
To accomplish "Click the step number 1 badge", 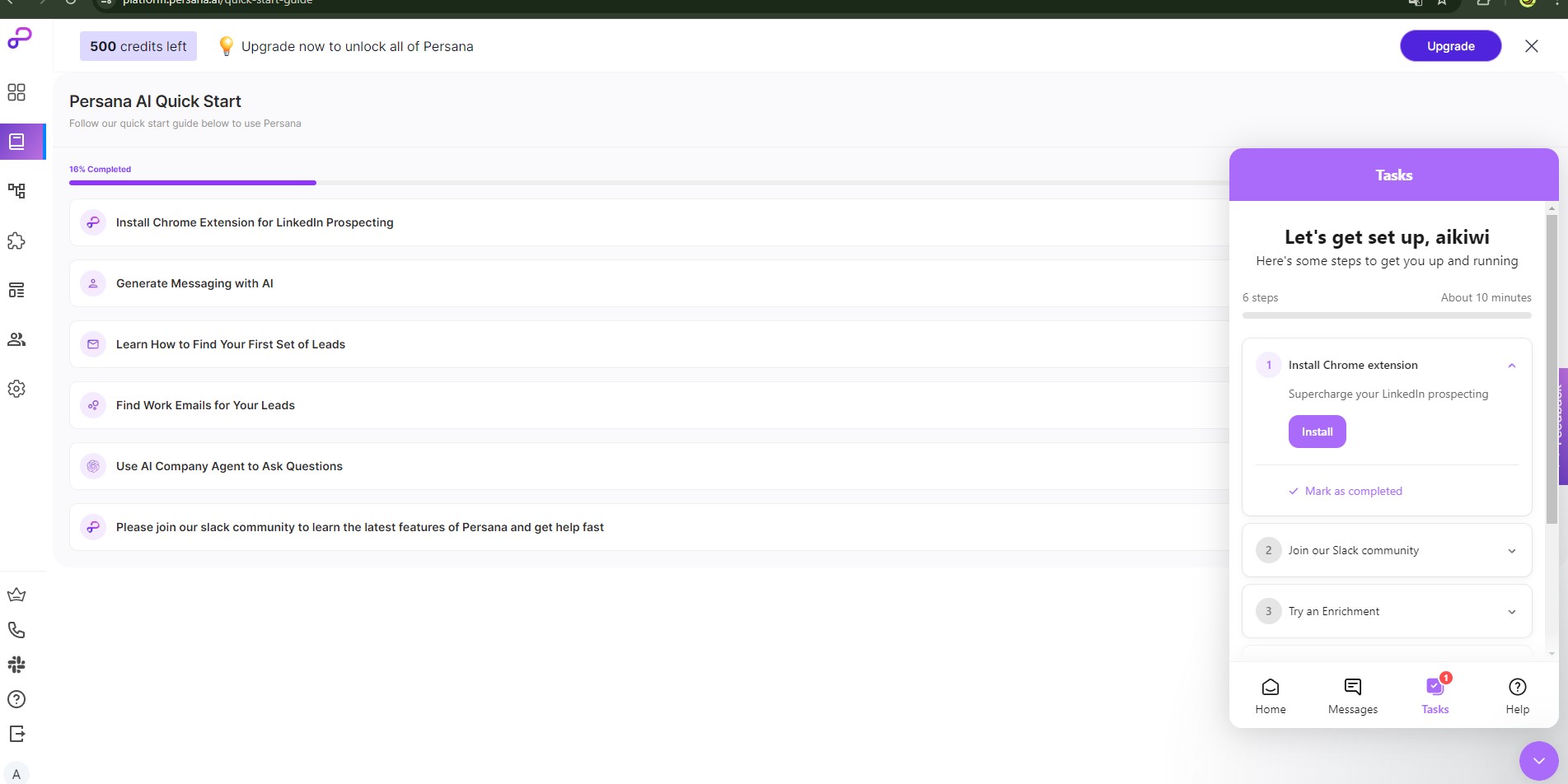I will pos(1269,365).
